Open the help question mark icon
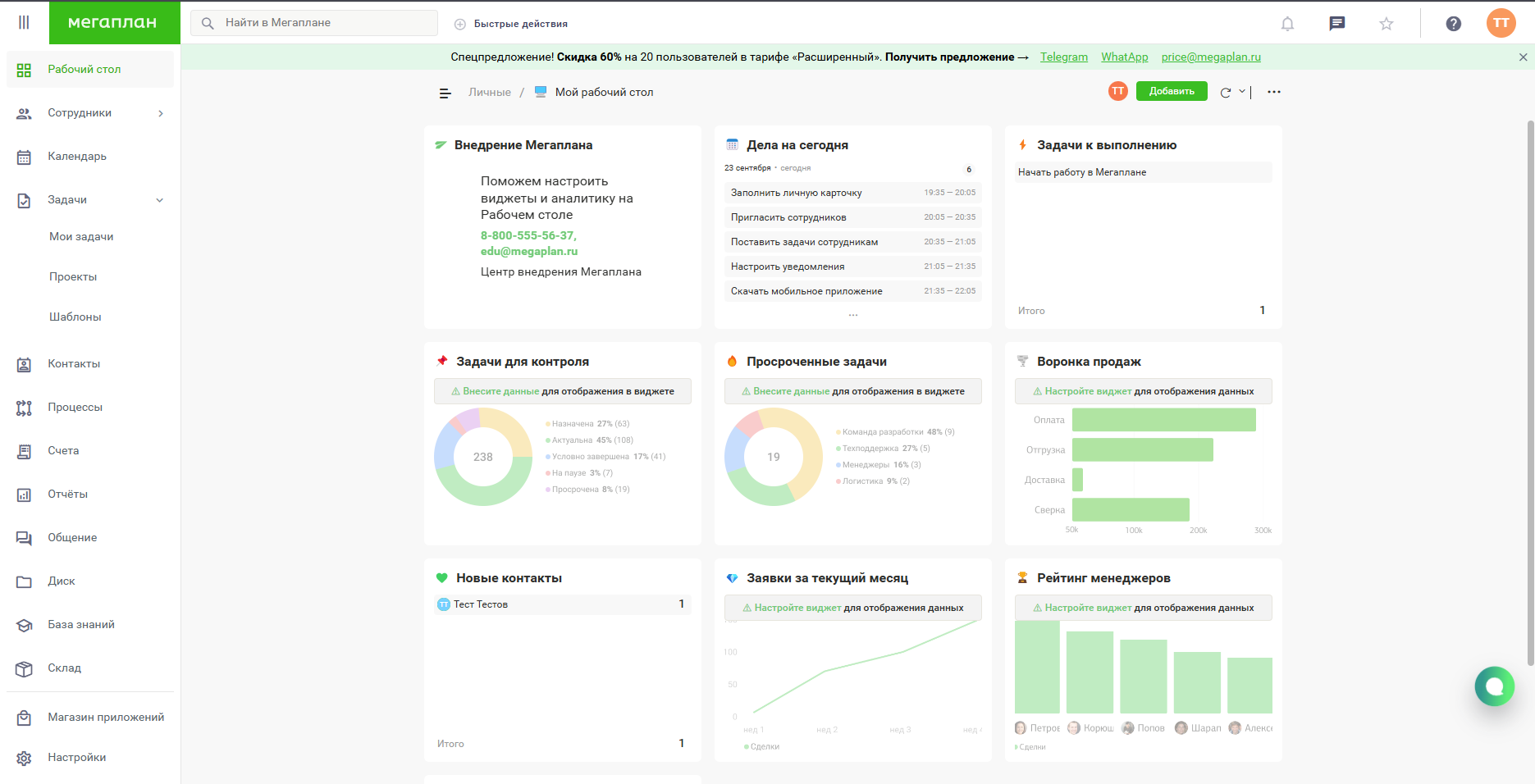1535x784 pixels. 1453,24
